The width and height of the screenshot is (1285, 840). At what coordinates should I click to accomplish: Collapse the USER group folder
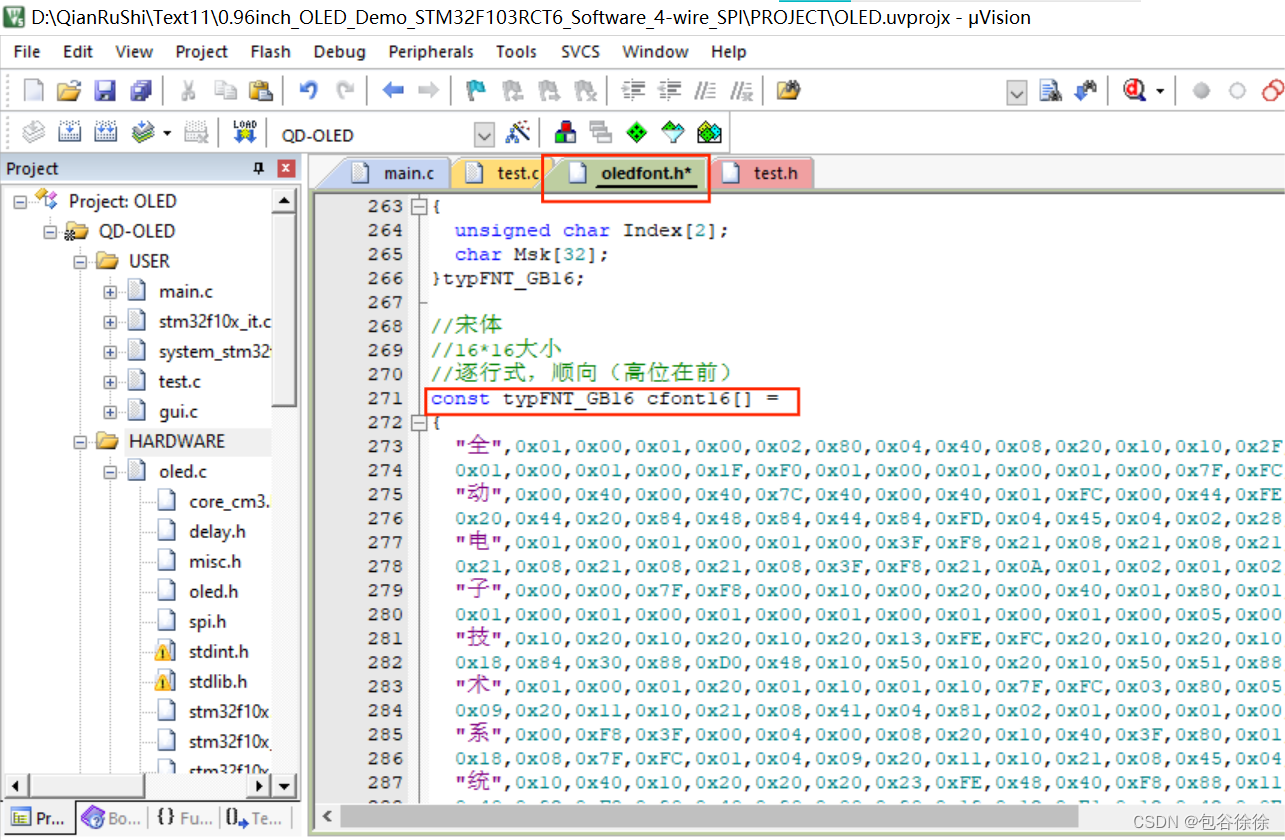pos(80,262)
